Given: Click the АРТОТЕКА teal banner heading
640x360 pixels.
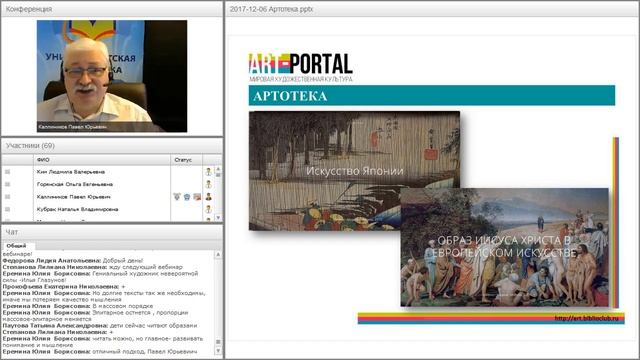Looking at the screenshot, I should tap(432, 96).
